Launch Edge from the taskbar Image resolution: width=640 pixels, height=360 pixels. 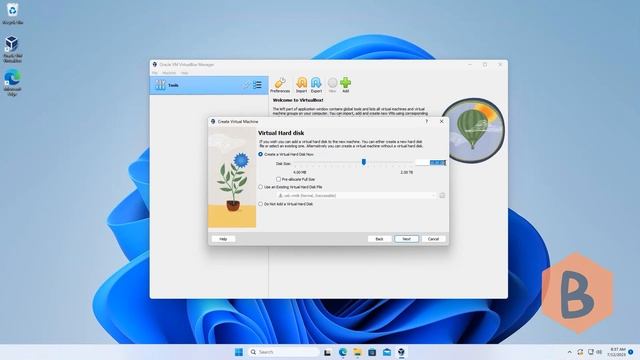pos(342,352)
